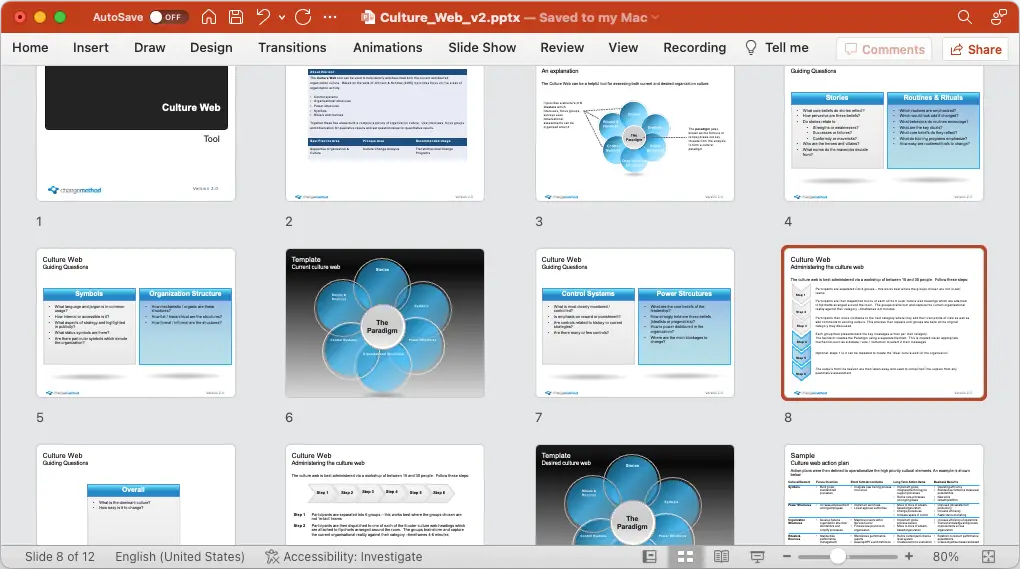Viewport: 1020px width, 569px height.
Task: Open the Review tab
Action: pyautogui.click(x=562, y=47)
